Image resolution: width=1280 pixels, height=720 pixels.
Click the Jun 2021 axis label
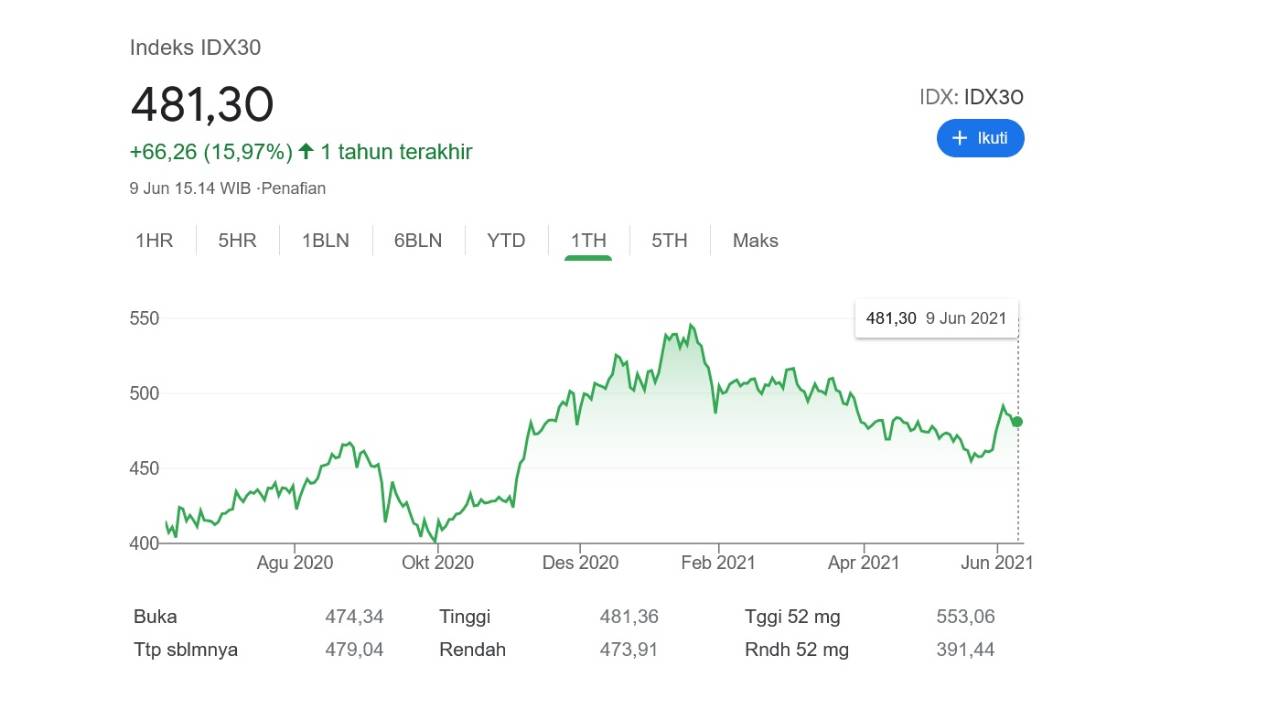(x=997, y=563)
